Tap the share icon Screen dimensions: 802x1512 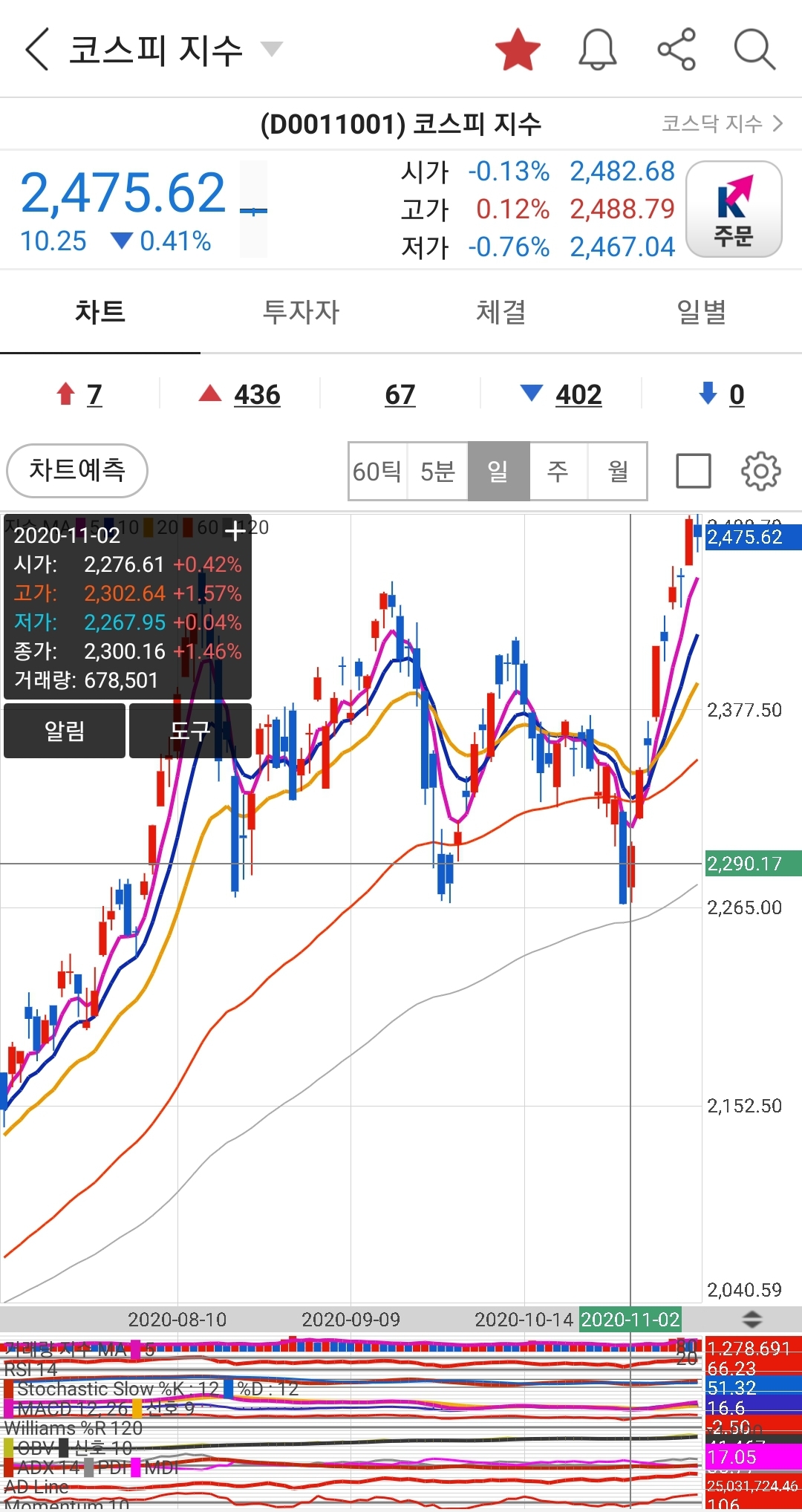point(677,50)
